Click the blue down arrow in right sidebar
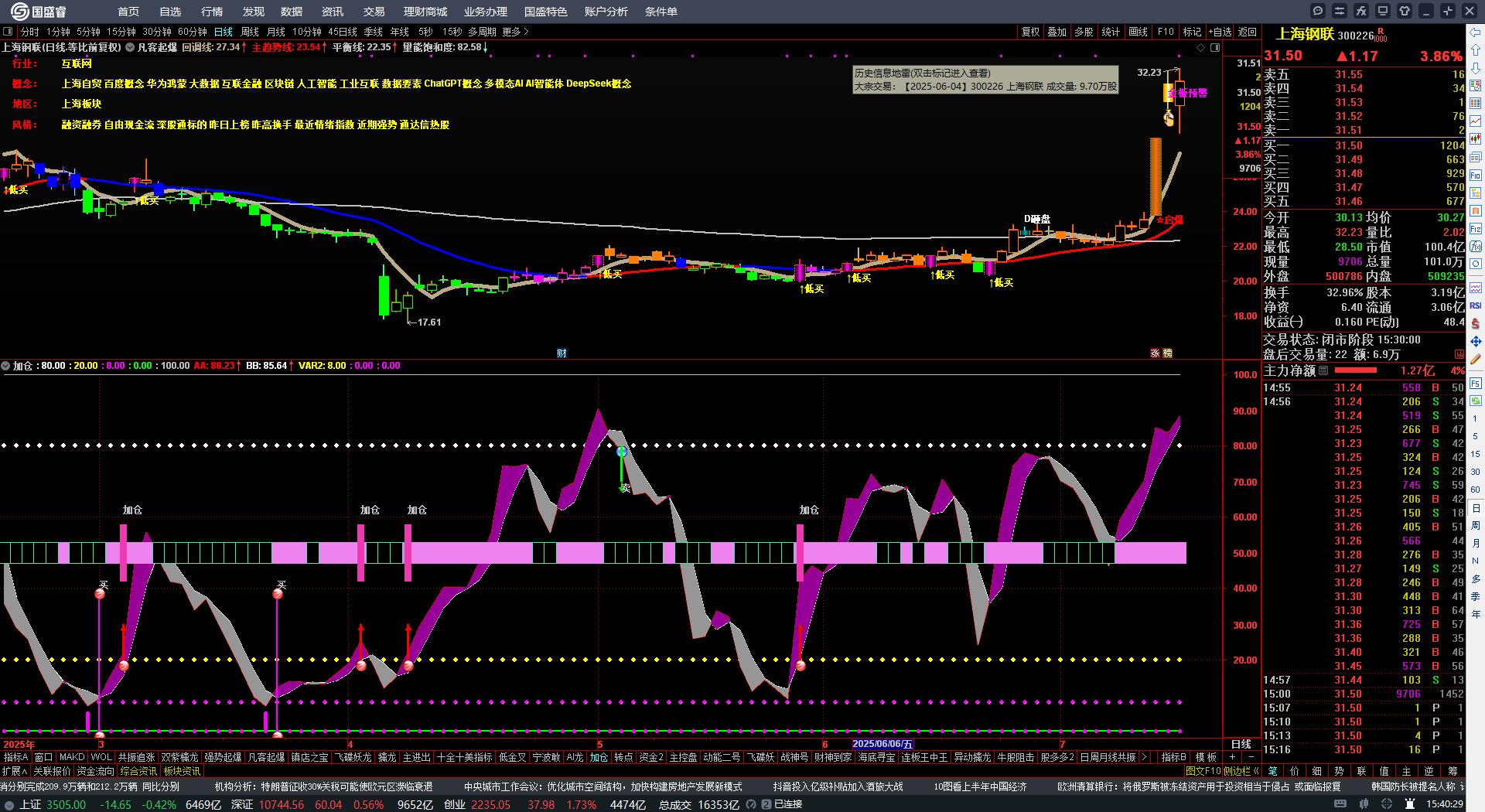 (x=1476, y=68)
